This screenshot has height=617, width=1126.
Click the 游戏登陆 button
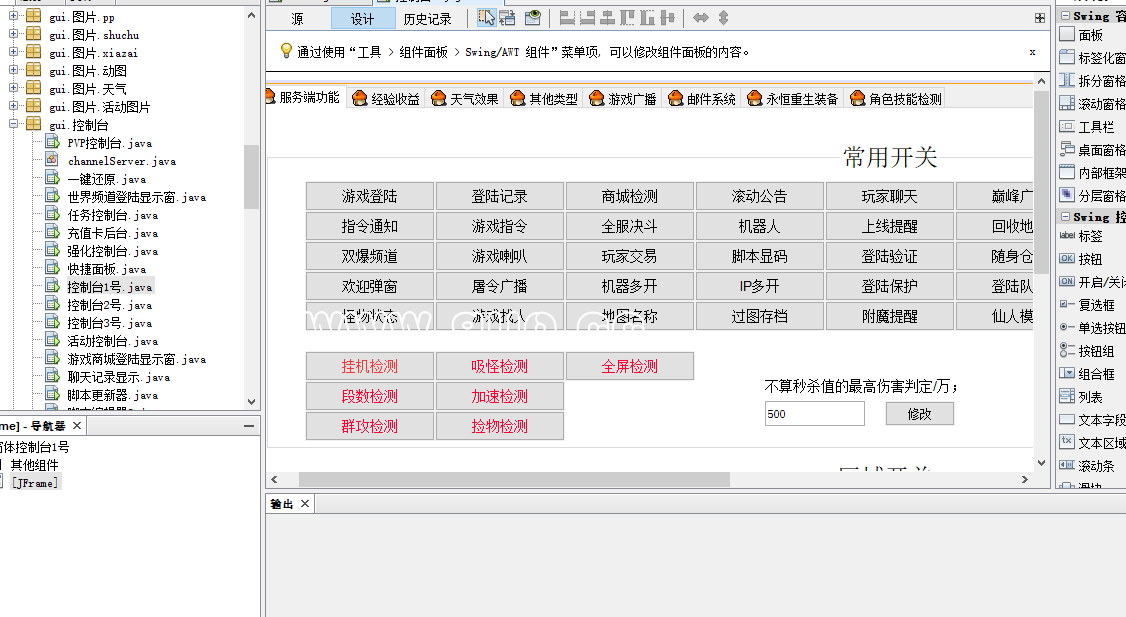click(x=370, y=196)
